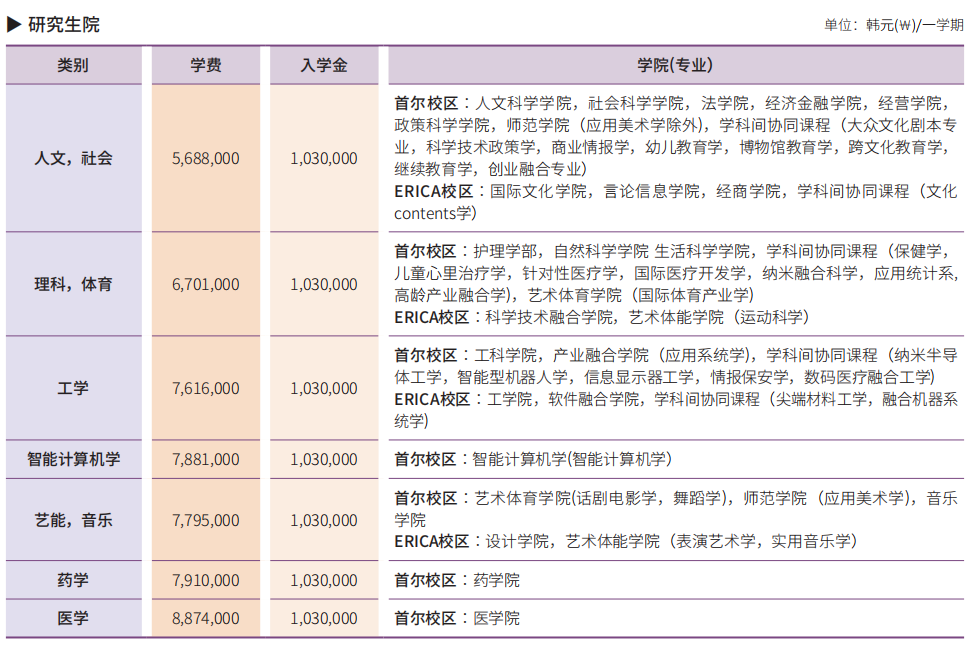The image size is (974, 650).
Task: Click the tuition value 7,910,000
Action: tap(206, 580)
